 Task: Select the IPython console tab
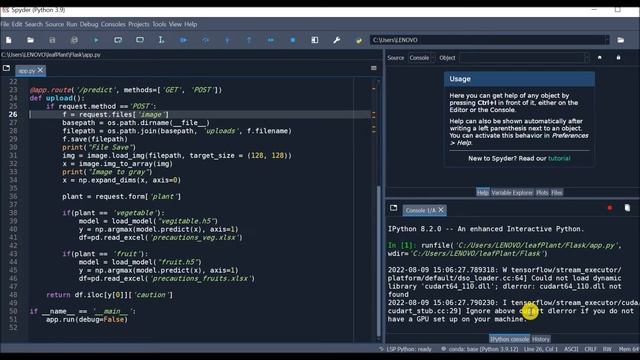coord(509,339)
